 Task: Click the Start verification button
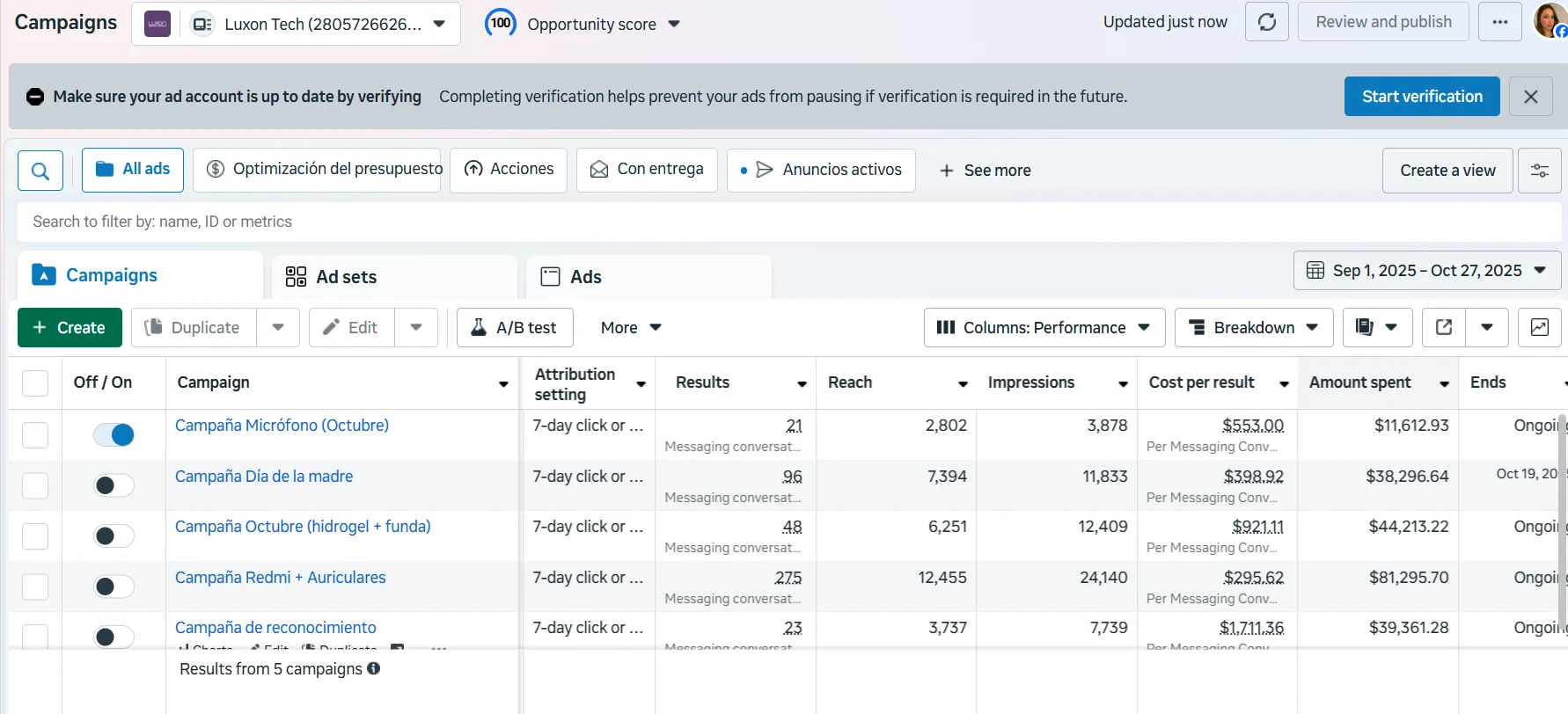(1422, 97)
